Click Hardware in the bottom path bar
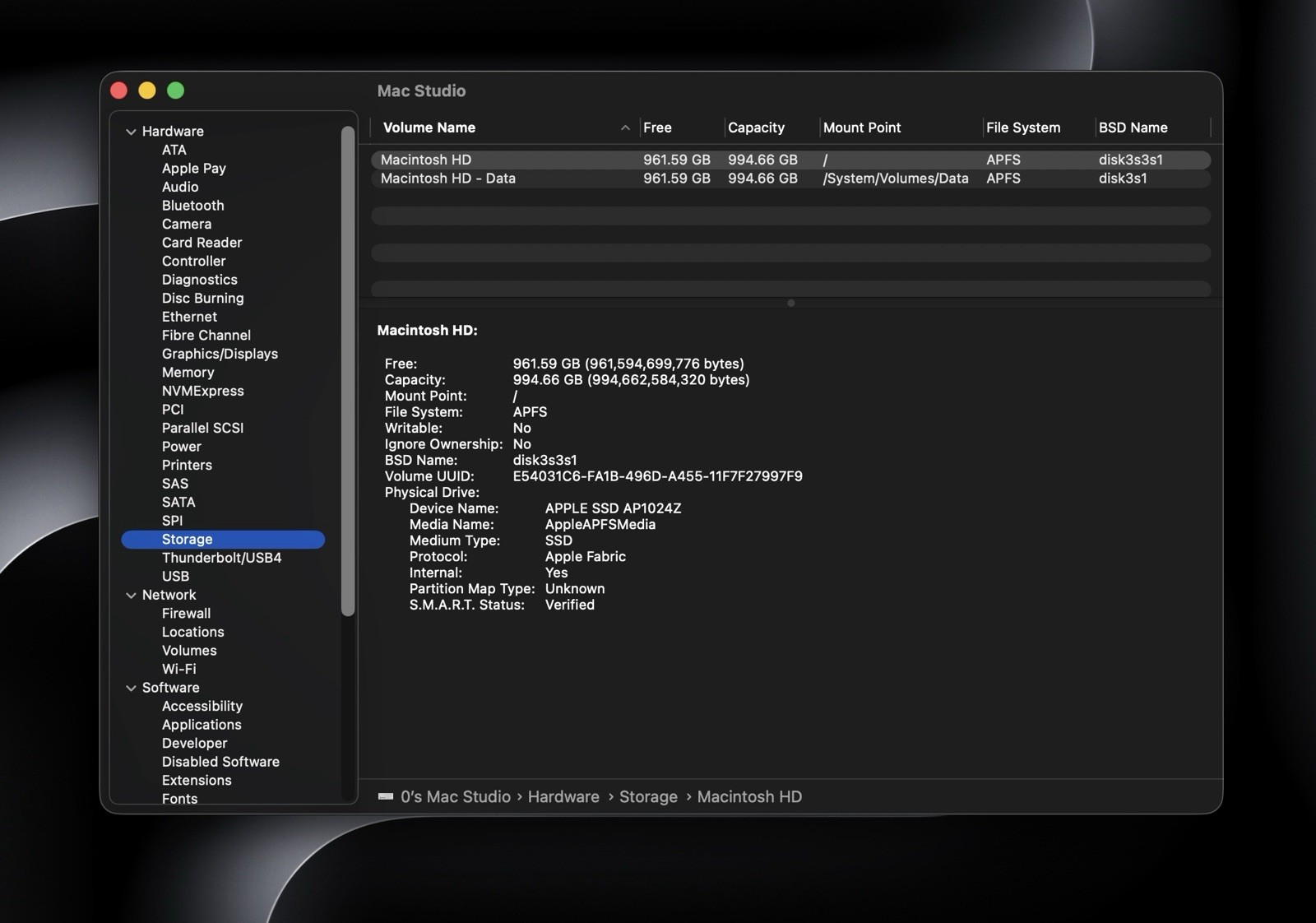This screenshot has width=1316, height=923. 563,796
